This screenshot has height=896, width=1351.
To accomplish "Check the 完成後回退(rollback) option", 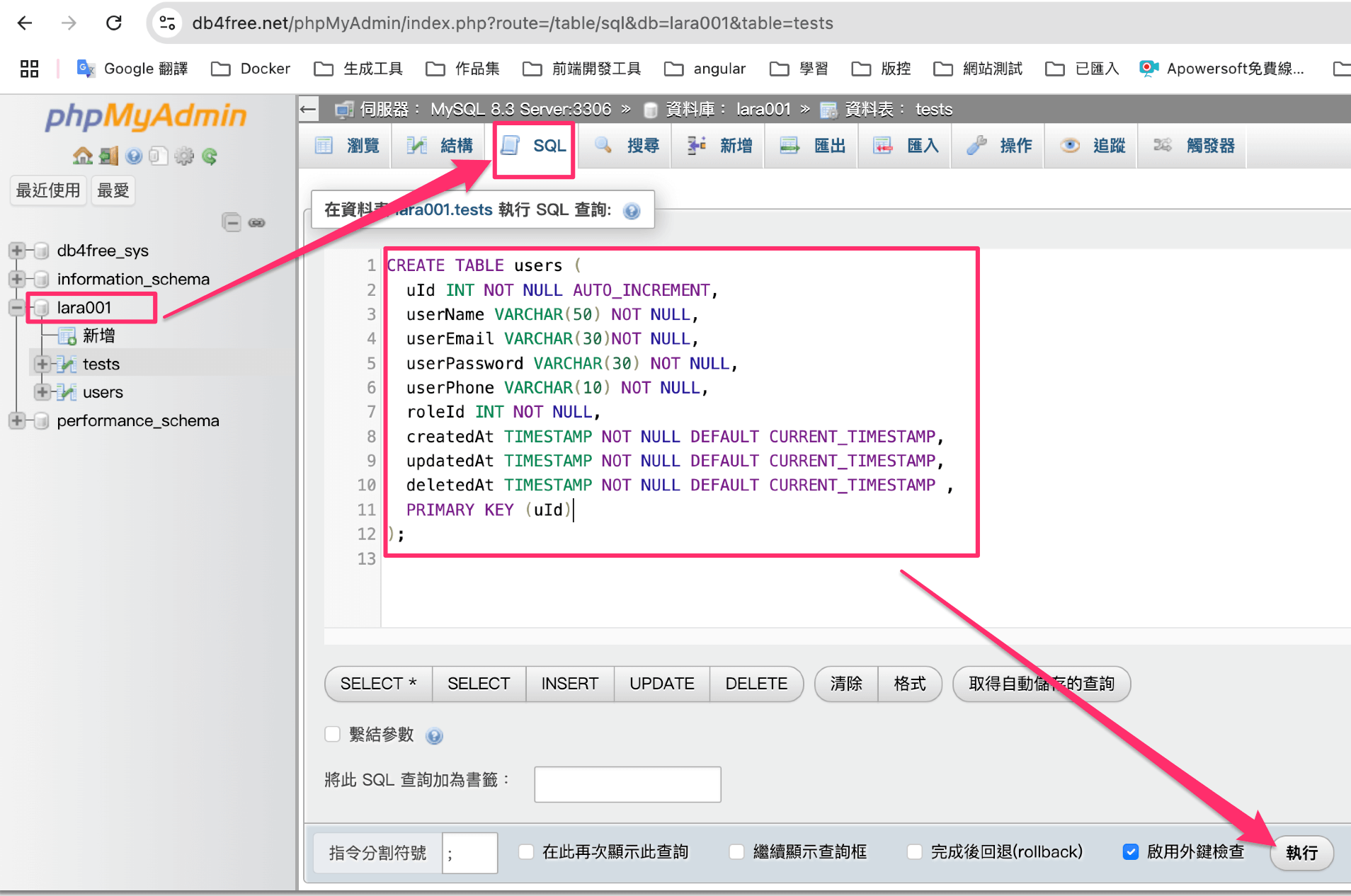I will [915, 851].
